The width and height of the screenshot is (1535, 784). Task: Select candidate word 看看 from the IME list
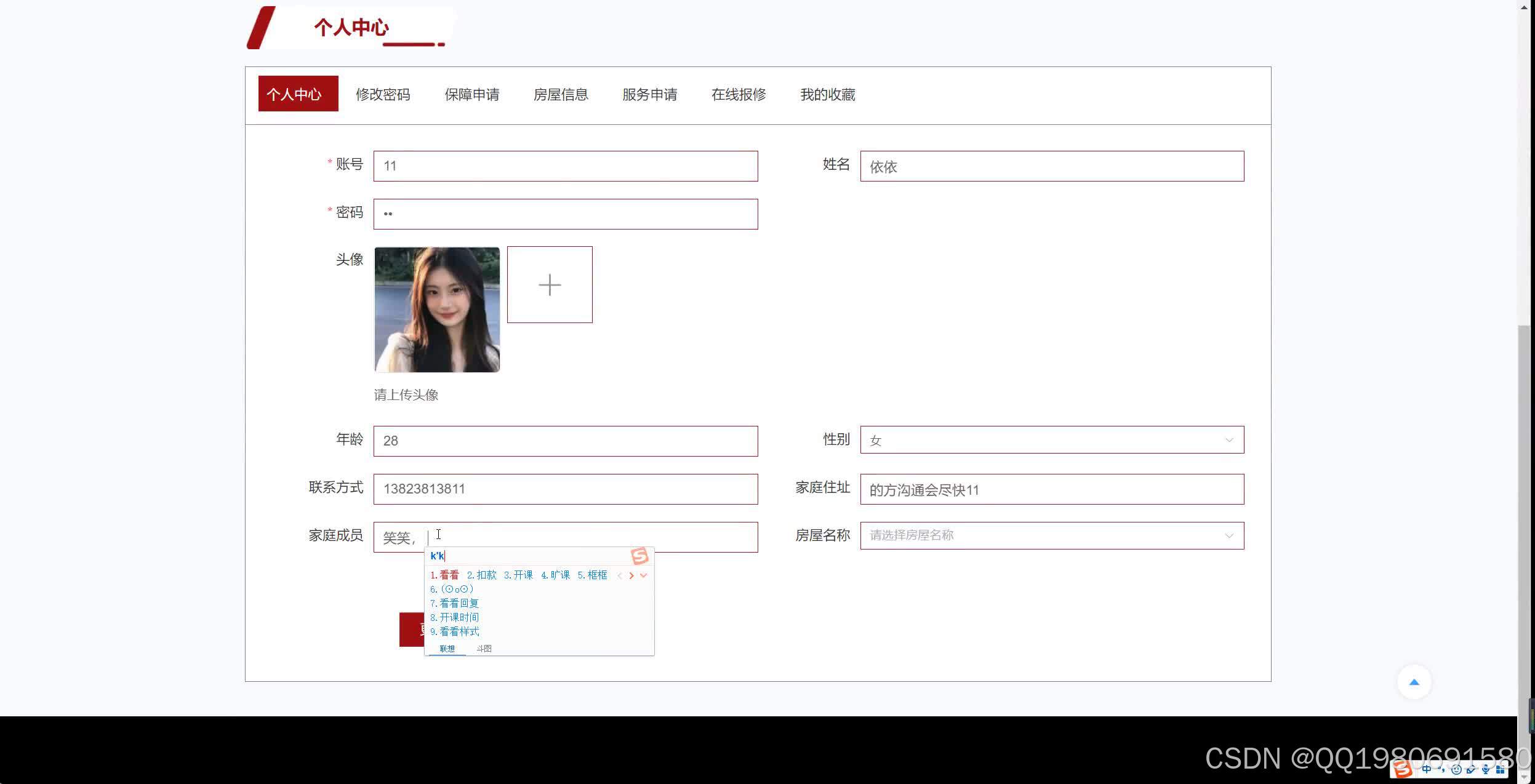[450, 575]
